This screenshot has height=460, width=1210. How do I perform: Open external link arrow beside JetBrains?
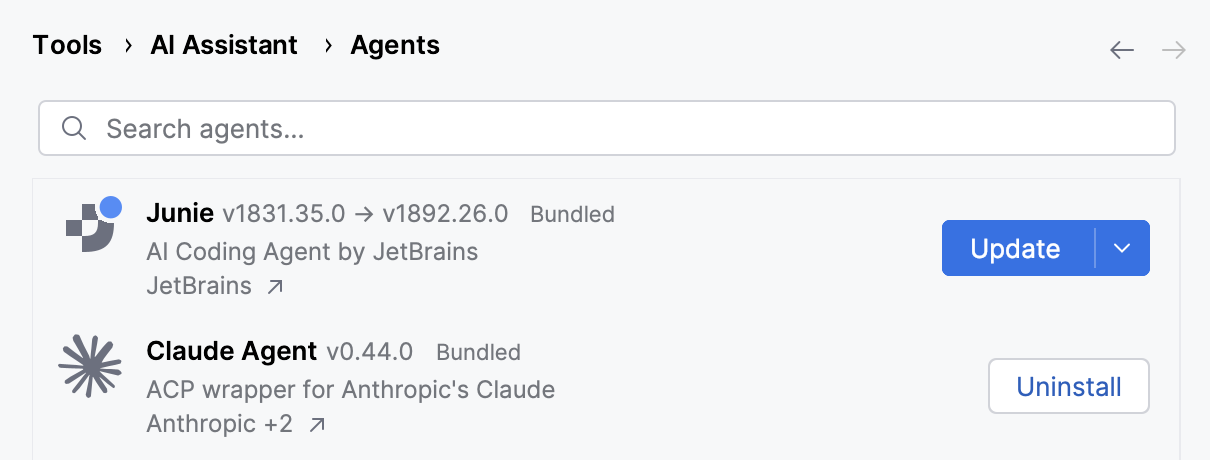pos(275,287)
